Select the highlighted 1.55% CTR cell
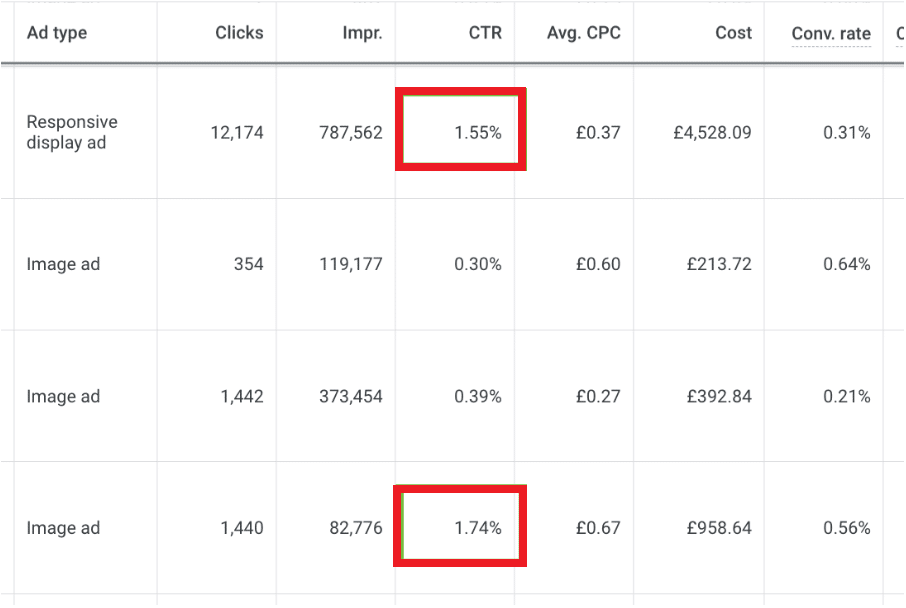 click(461, 129)
